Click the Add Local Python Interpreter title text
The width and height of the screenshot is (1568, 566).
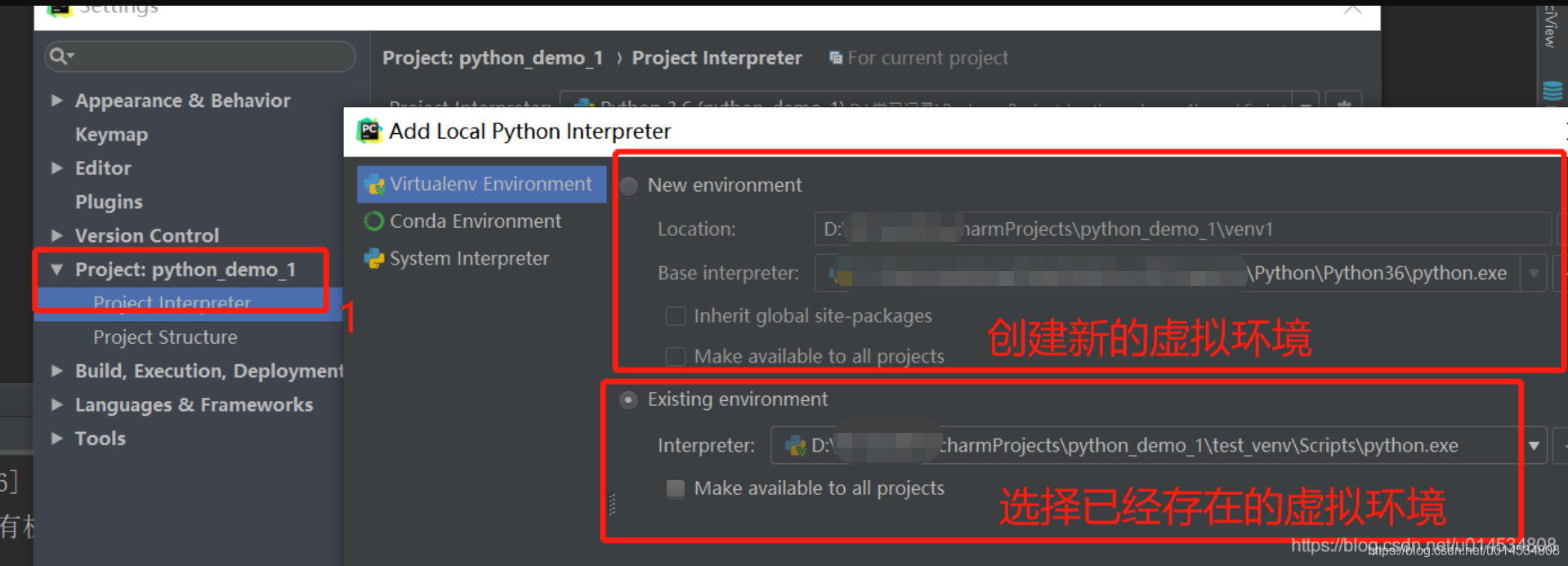pos(529,131)
